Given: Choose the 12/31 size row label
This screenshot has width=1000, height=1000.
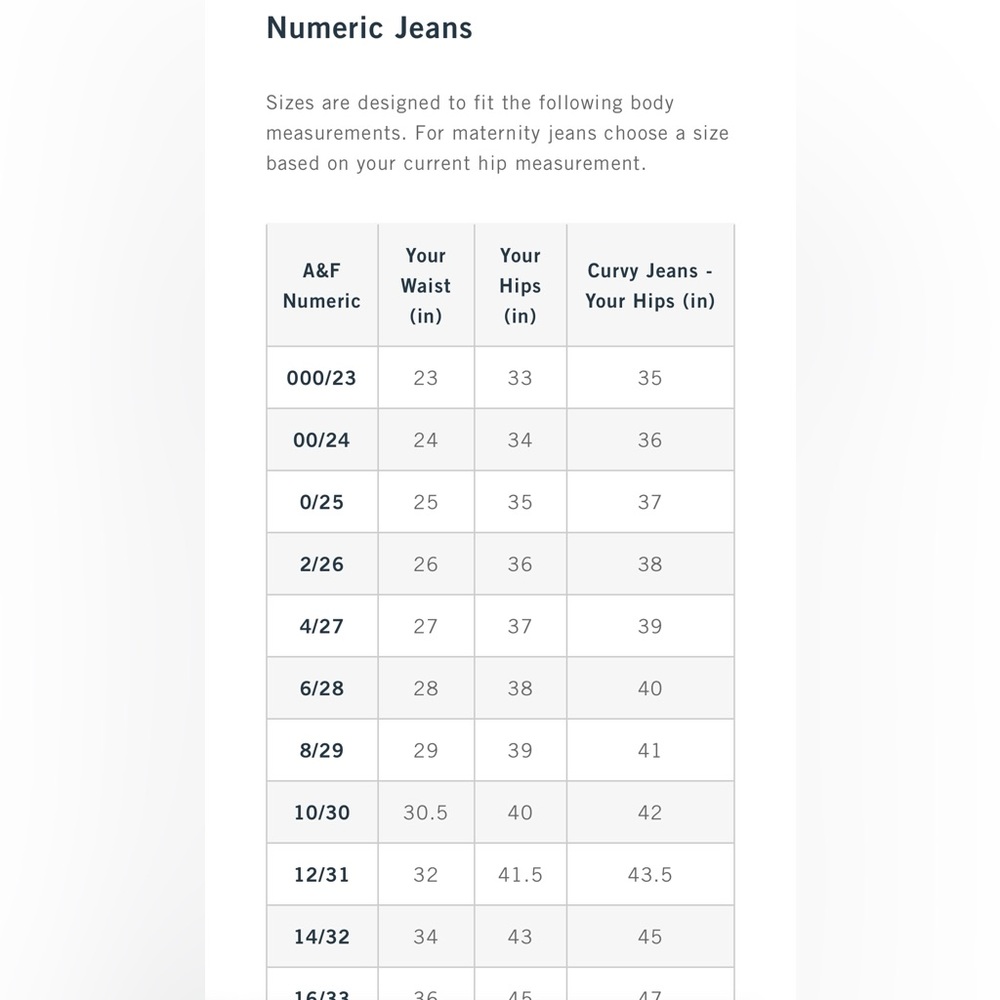Looking at the screenshot, I should [x=321, y=874].
